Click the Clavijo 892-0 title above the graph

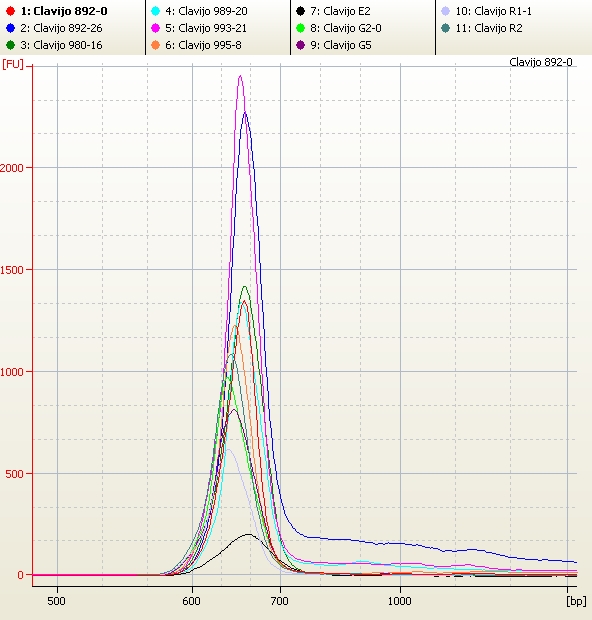click(x=541, y=62)
